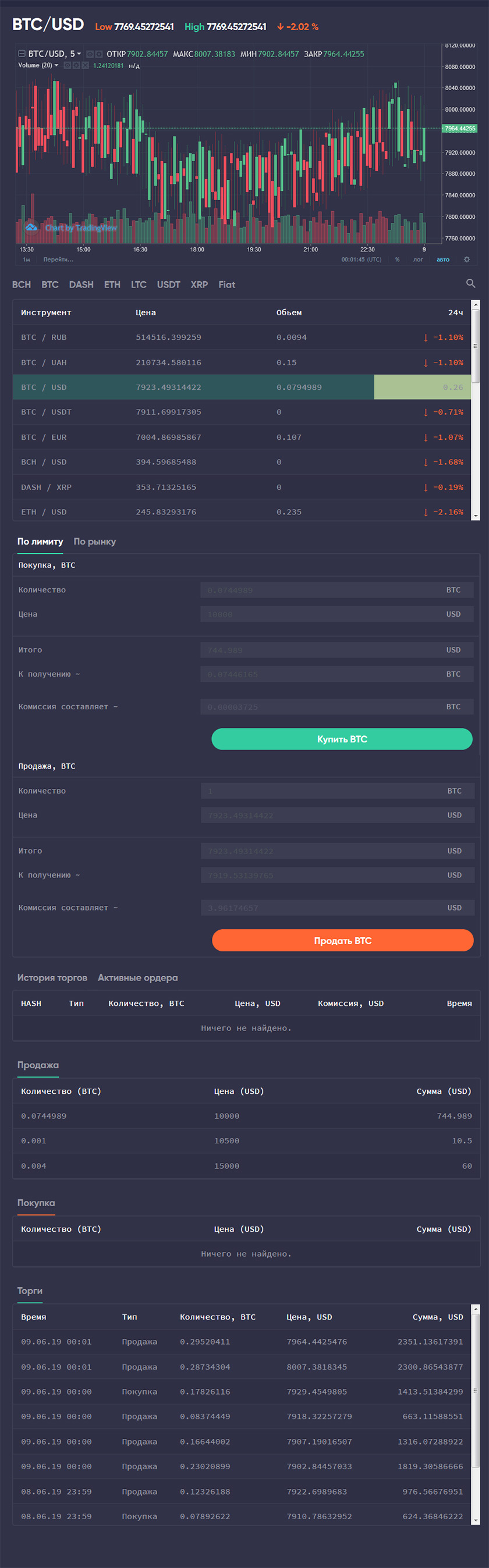Image resolution: width=489 pixels, height=1568 pixels.
Task: Open Volume indicator settings gear
Action: point(76,66)
